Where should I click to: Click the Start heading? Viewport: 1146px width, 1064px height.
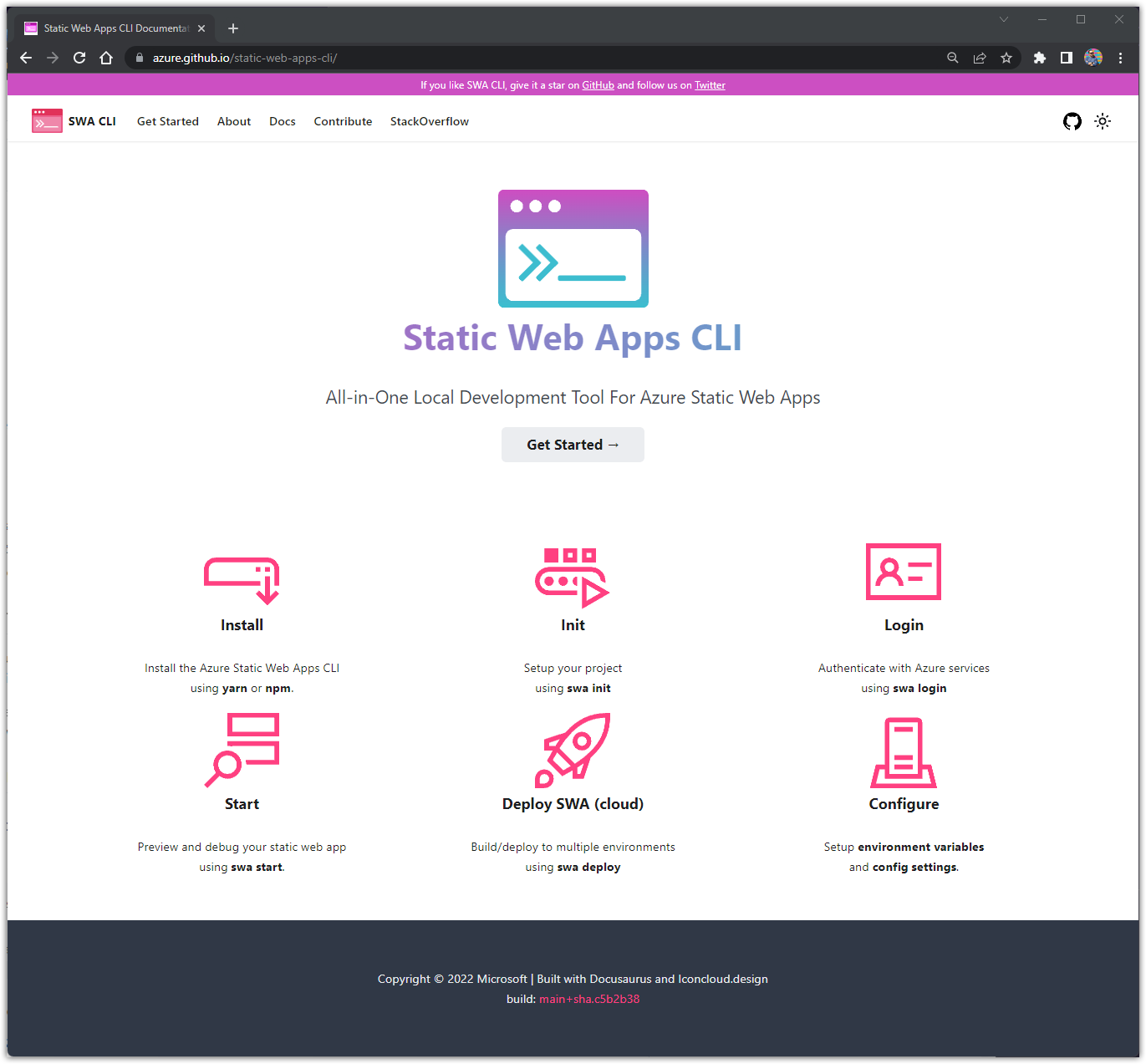click(x=242, y=804)
